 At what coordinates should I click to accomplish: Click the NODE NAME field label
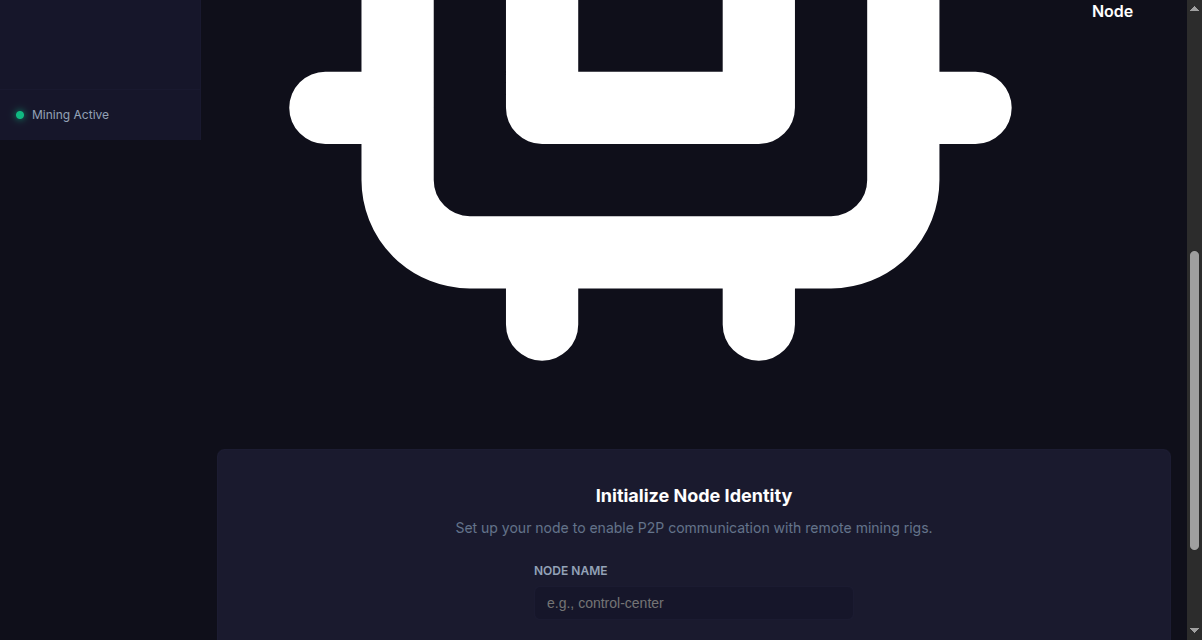(570, 571)
